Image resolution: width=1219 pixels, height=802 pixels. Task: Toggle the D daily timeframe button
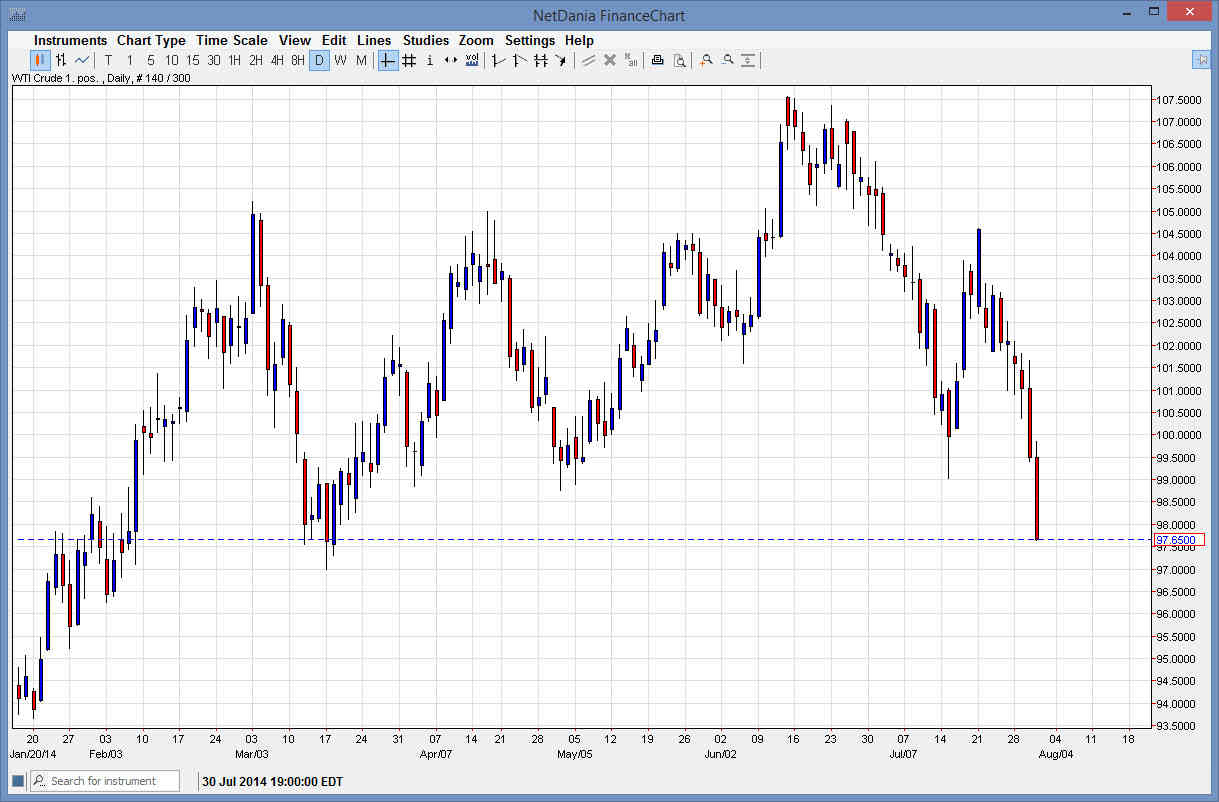point(319,60)
